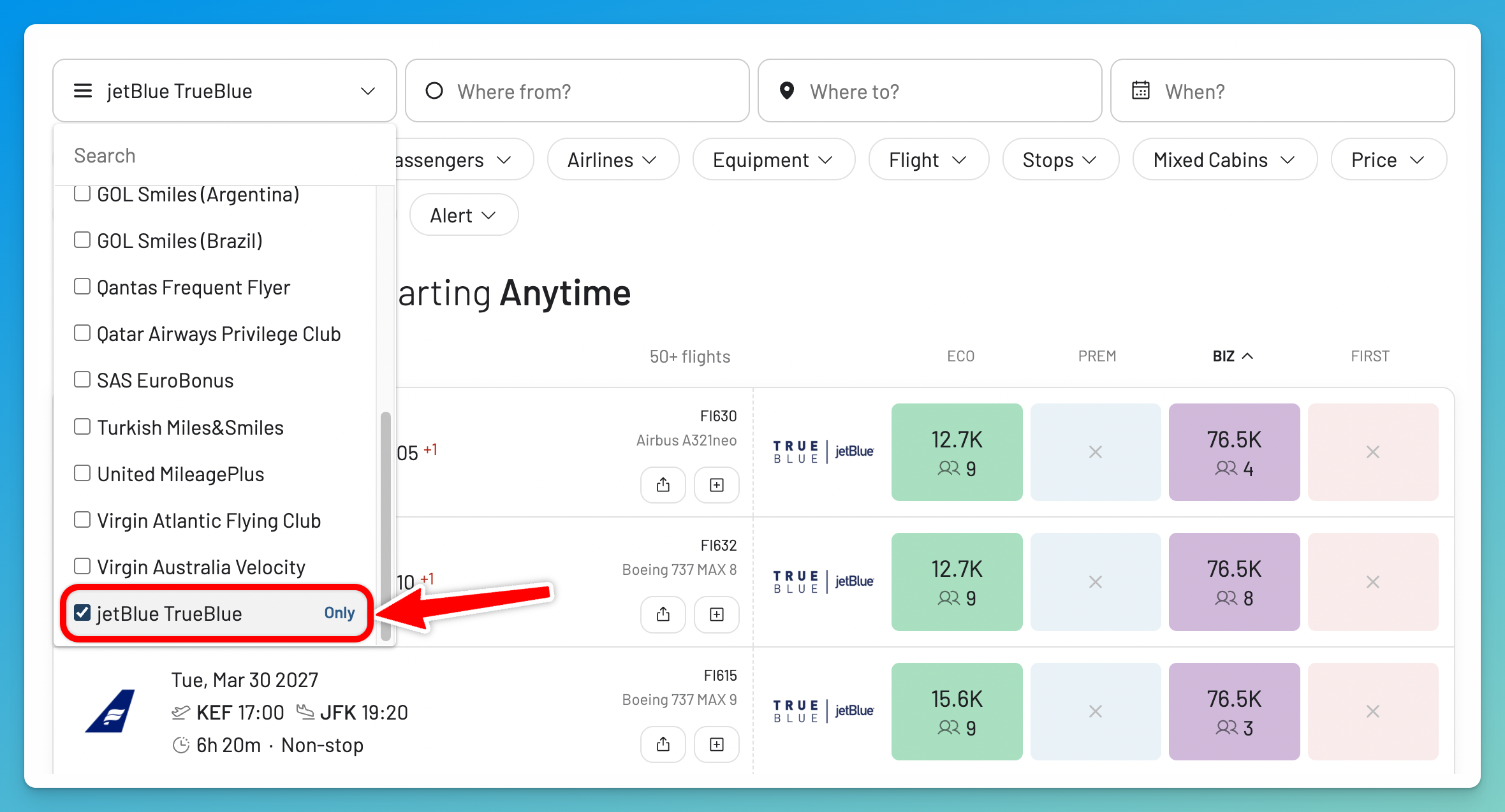Click TrueBlue jetBlue logo on FI630 row
The image size is (1505, 812).
pos(823,452)
